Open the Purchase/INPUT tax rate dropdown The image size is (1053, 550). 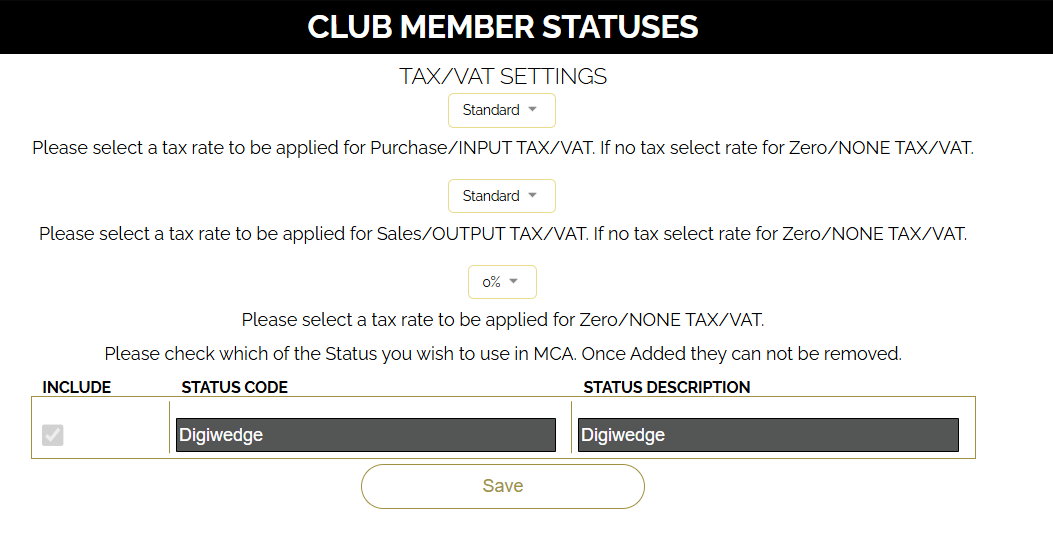pyautogui.click(x=501, y=110)
